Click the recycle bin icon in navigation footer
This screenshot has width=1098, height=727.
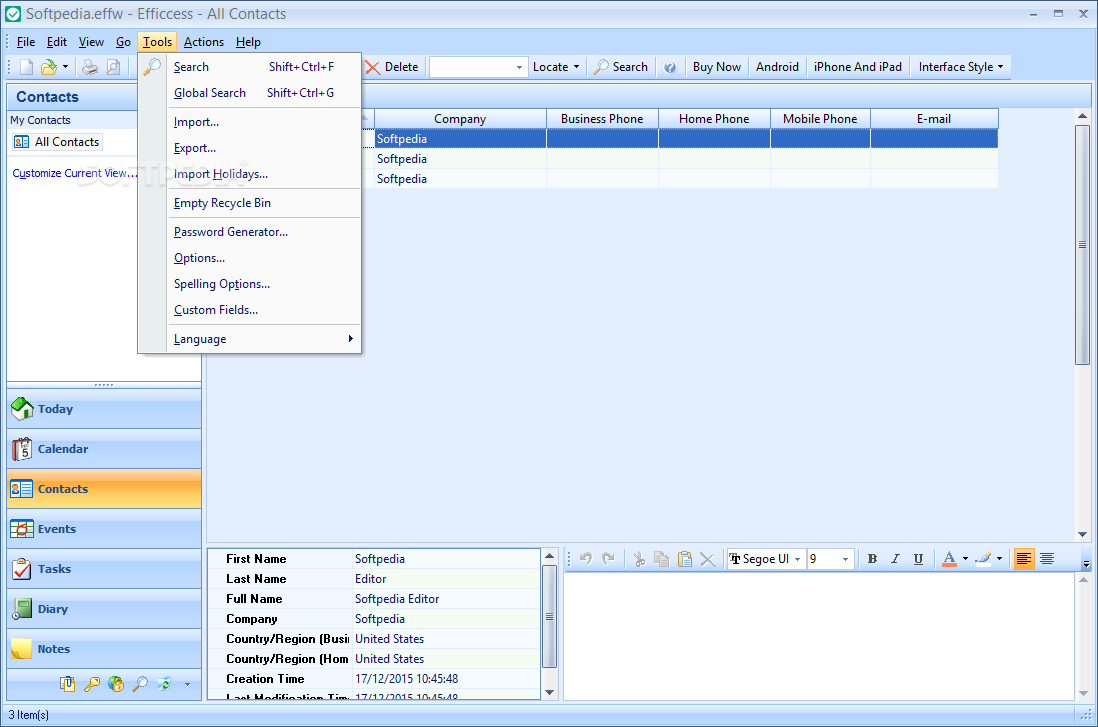click(x=165, y=684)
